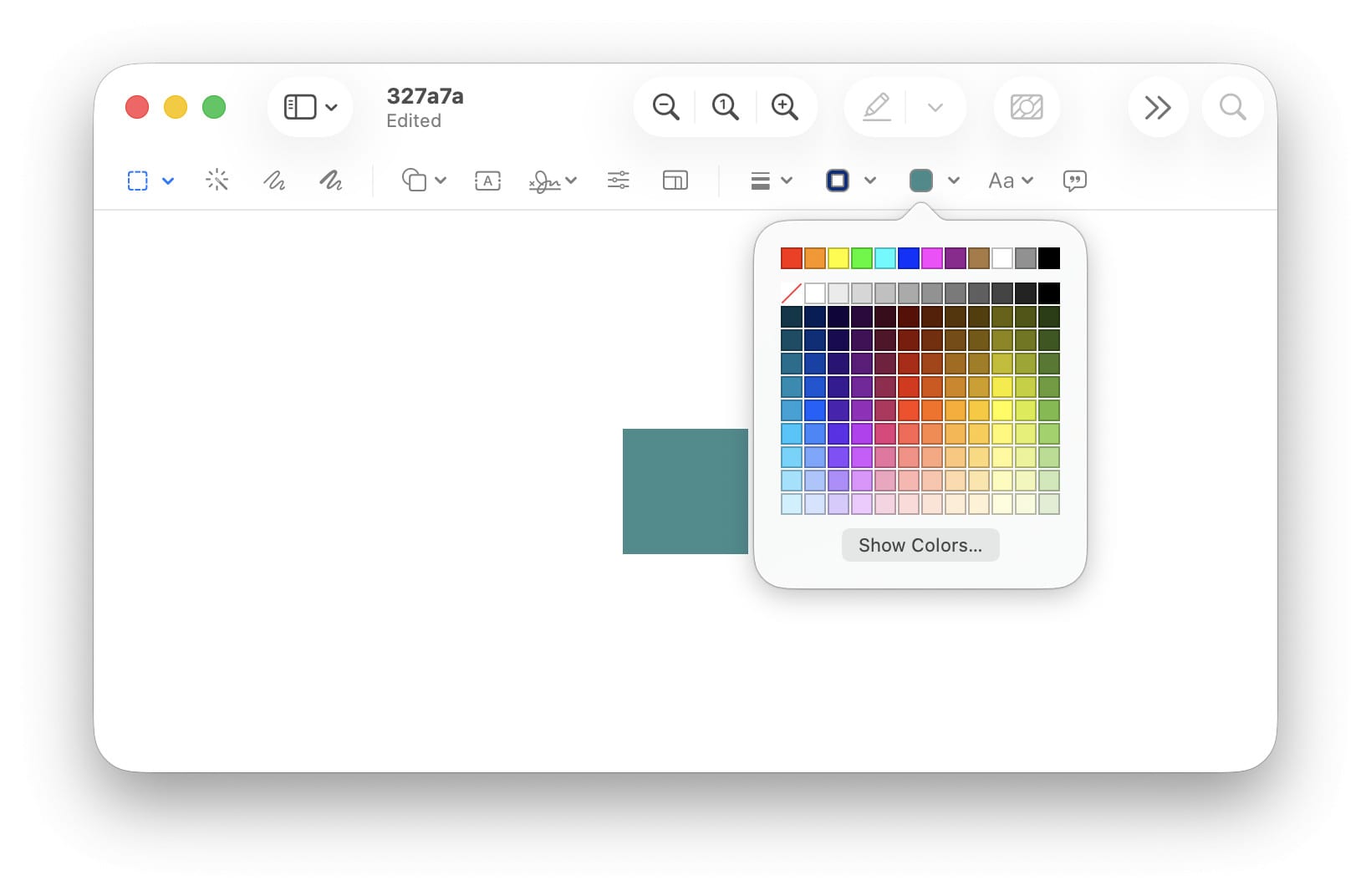This screenshot has width=1371, height=896.
Task: Pick the purple swatch in top row
Action: point(956,258)
